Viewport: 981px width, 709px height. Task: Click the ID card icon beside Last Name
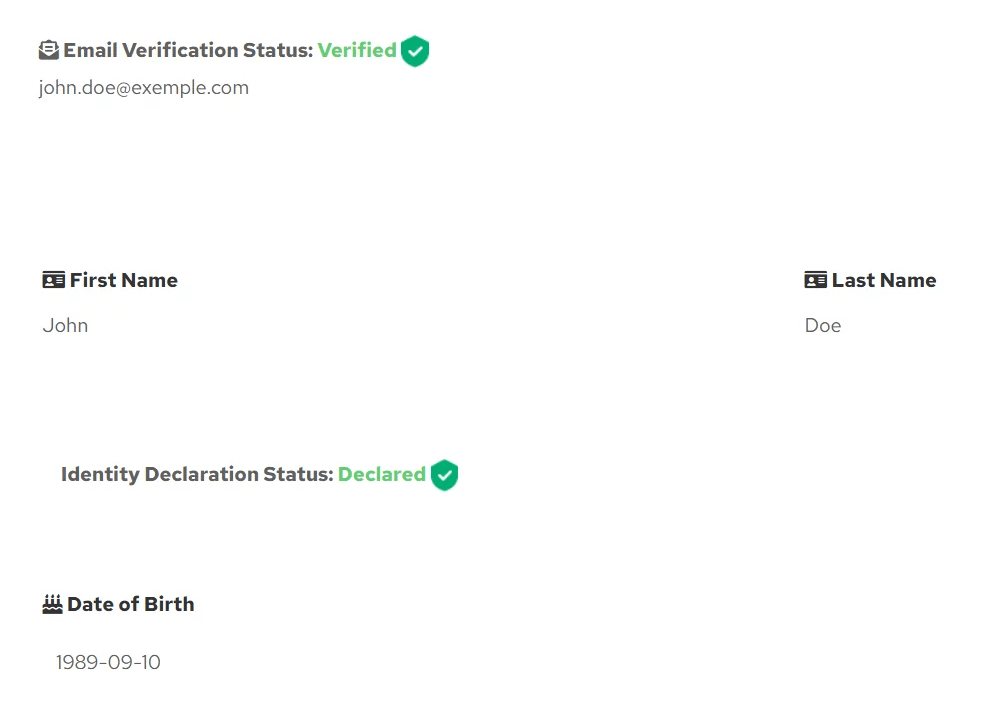pyautogui.click(x=816, y=280)
